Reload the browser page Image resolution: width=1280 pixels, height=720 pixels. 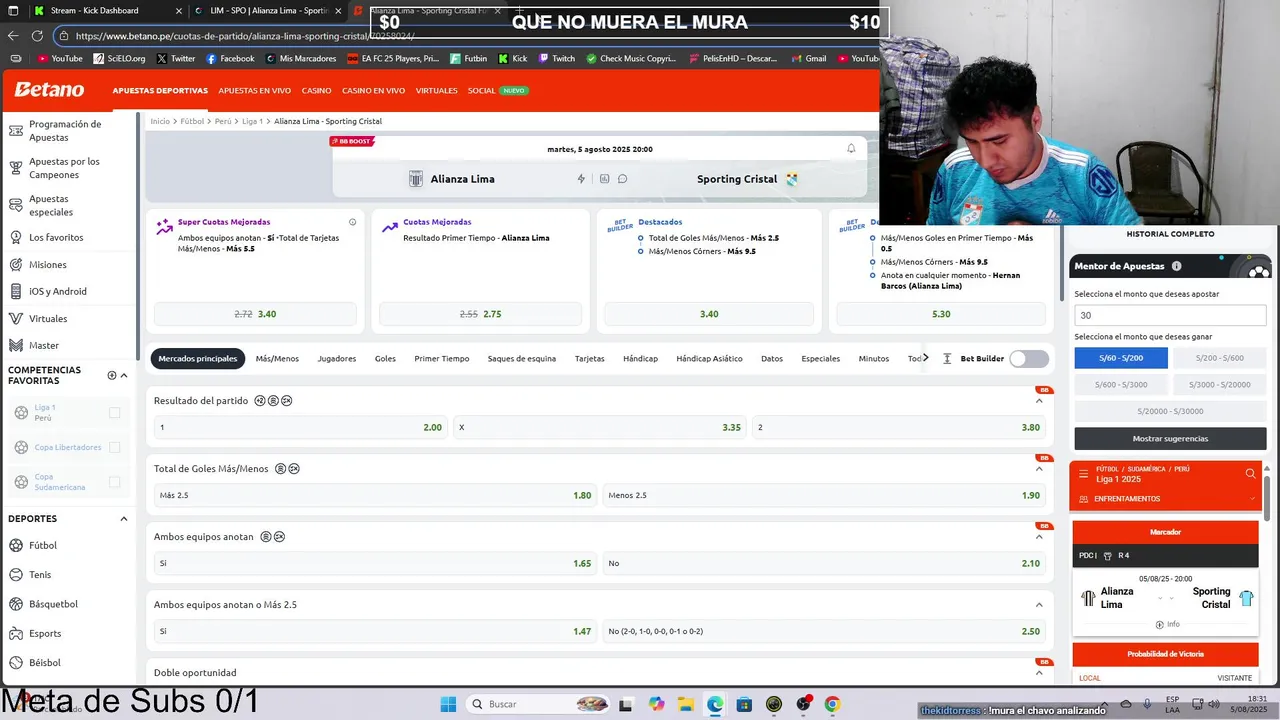[37, 36]
